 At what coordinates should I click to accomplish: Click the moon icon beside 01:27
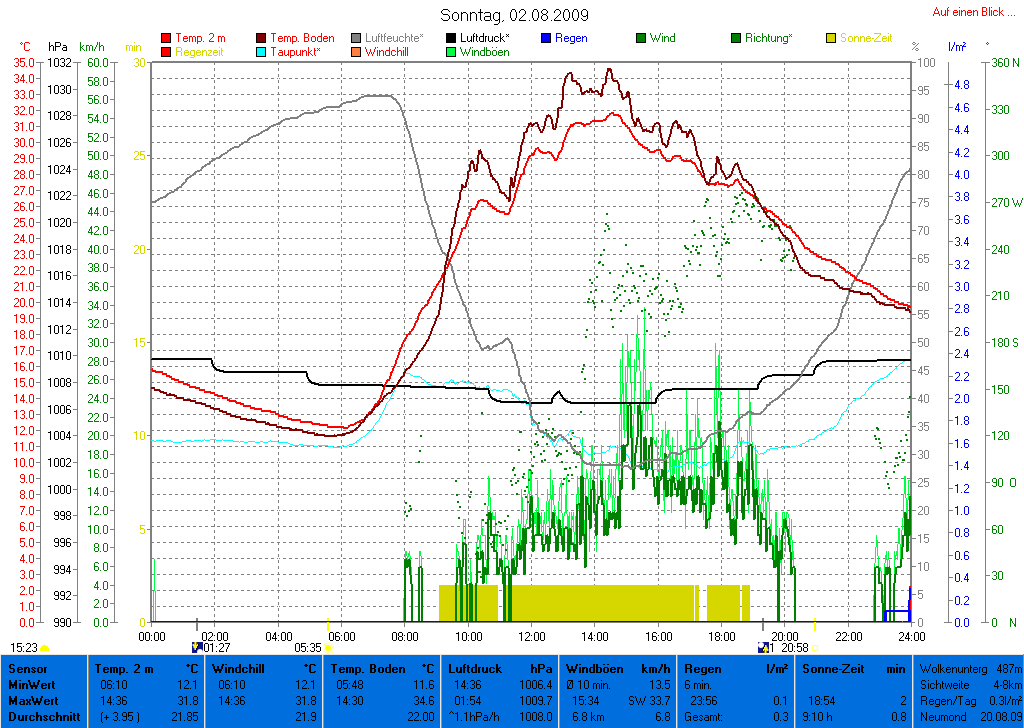196,648
